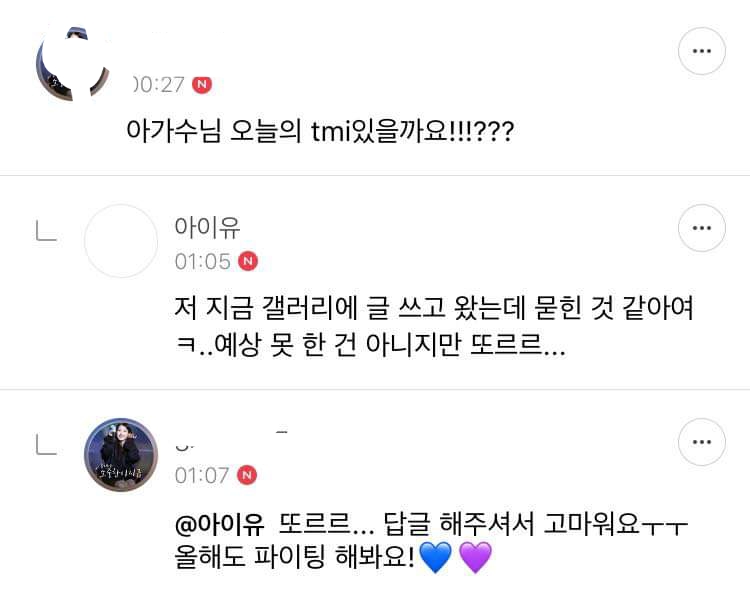
Task: Open 아이유's blank profile avatar
Action: click(x=121, y=241)
